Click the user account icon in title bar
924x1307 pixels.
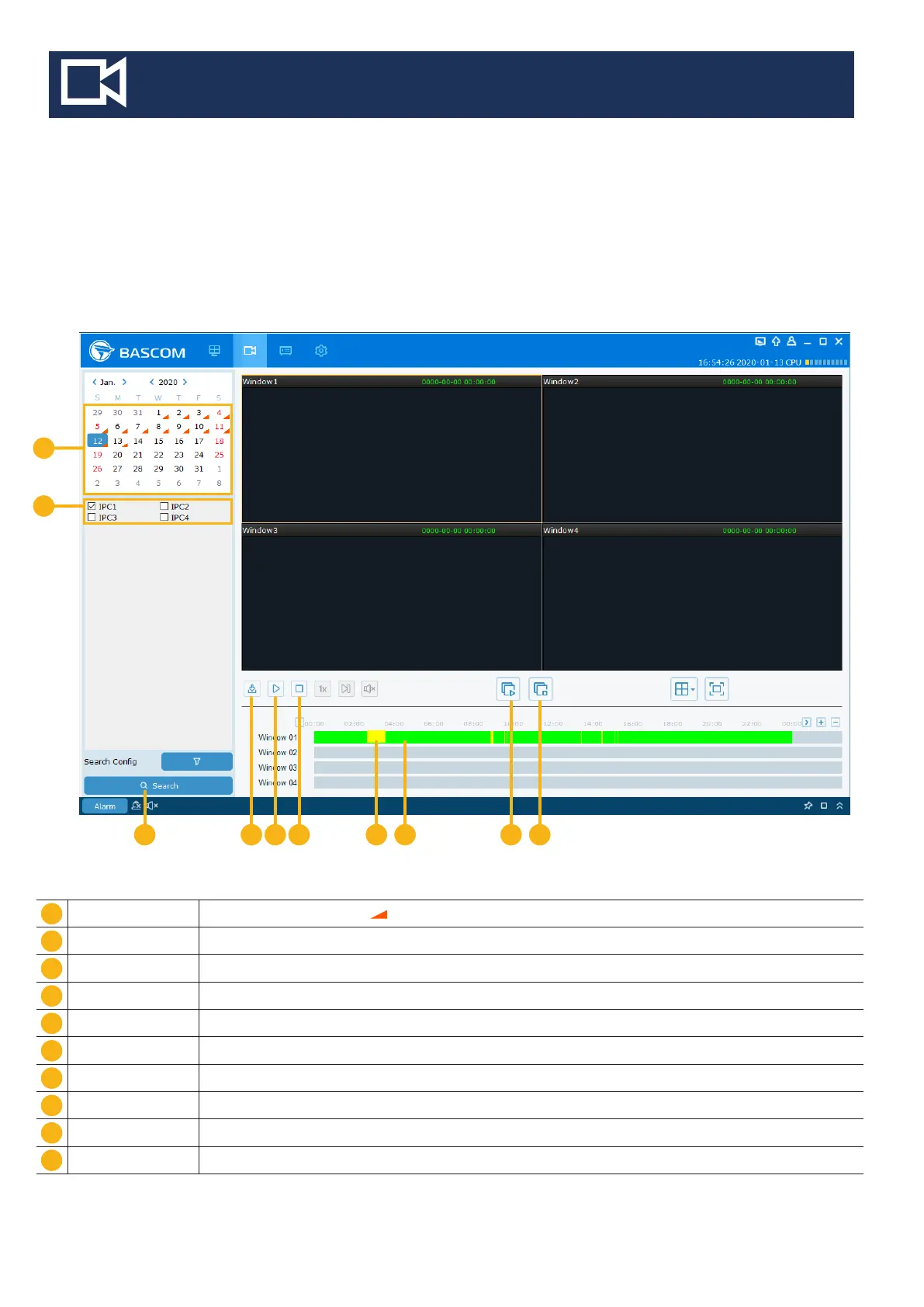[791, 341]
